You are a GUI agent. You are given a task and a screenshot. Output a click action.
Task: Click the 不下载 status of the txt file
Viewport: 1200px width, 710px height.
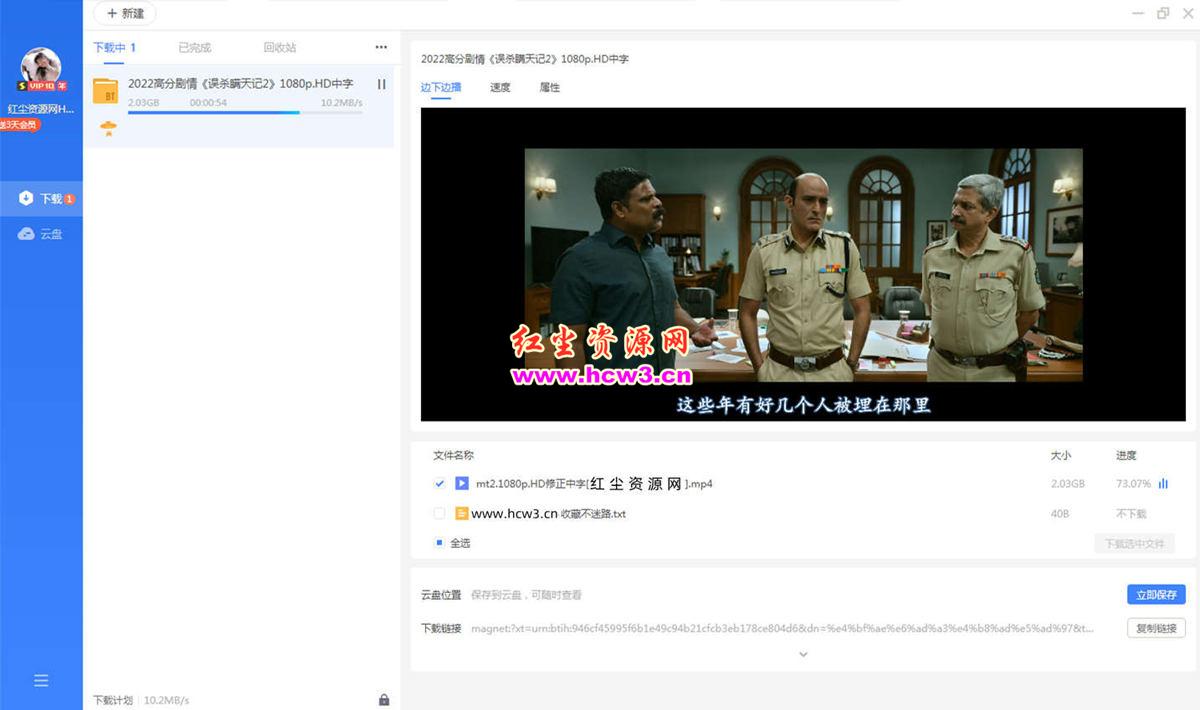pos(1131,514)
